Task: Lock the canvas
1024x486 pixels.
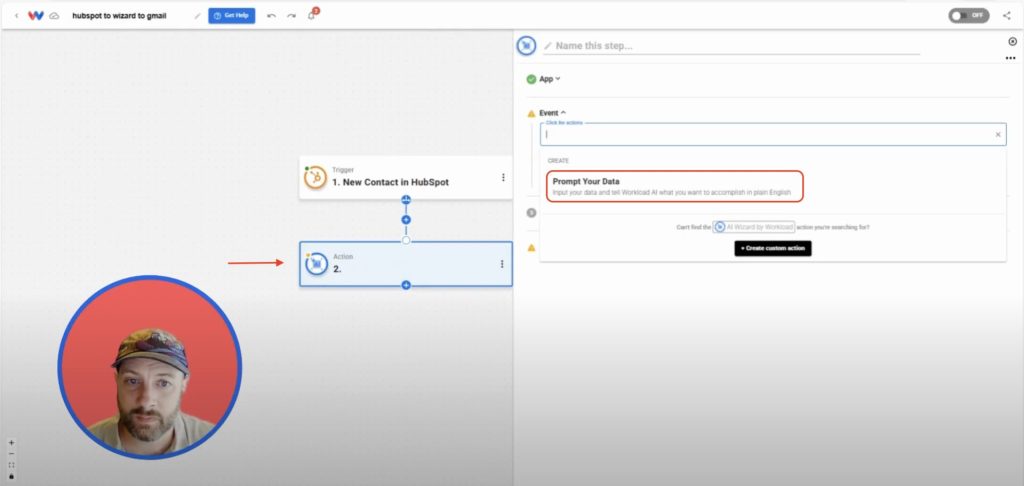Action: point(11,476)
